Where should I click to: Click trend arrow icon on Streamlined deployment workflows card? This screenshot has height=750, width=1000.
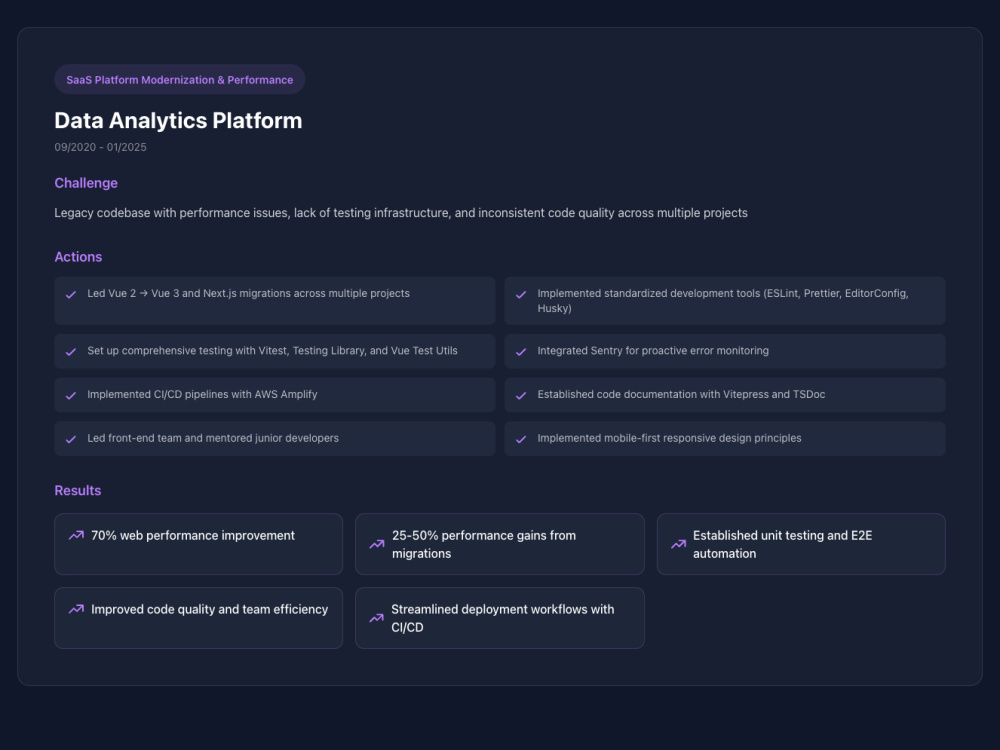[377, 618]
